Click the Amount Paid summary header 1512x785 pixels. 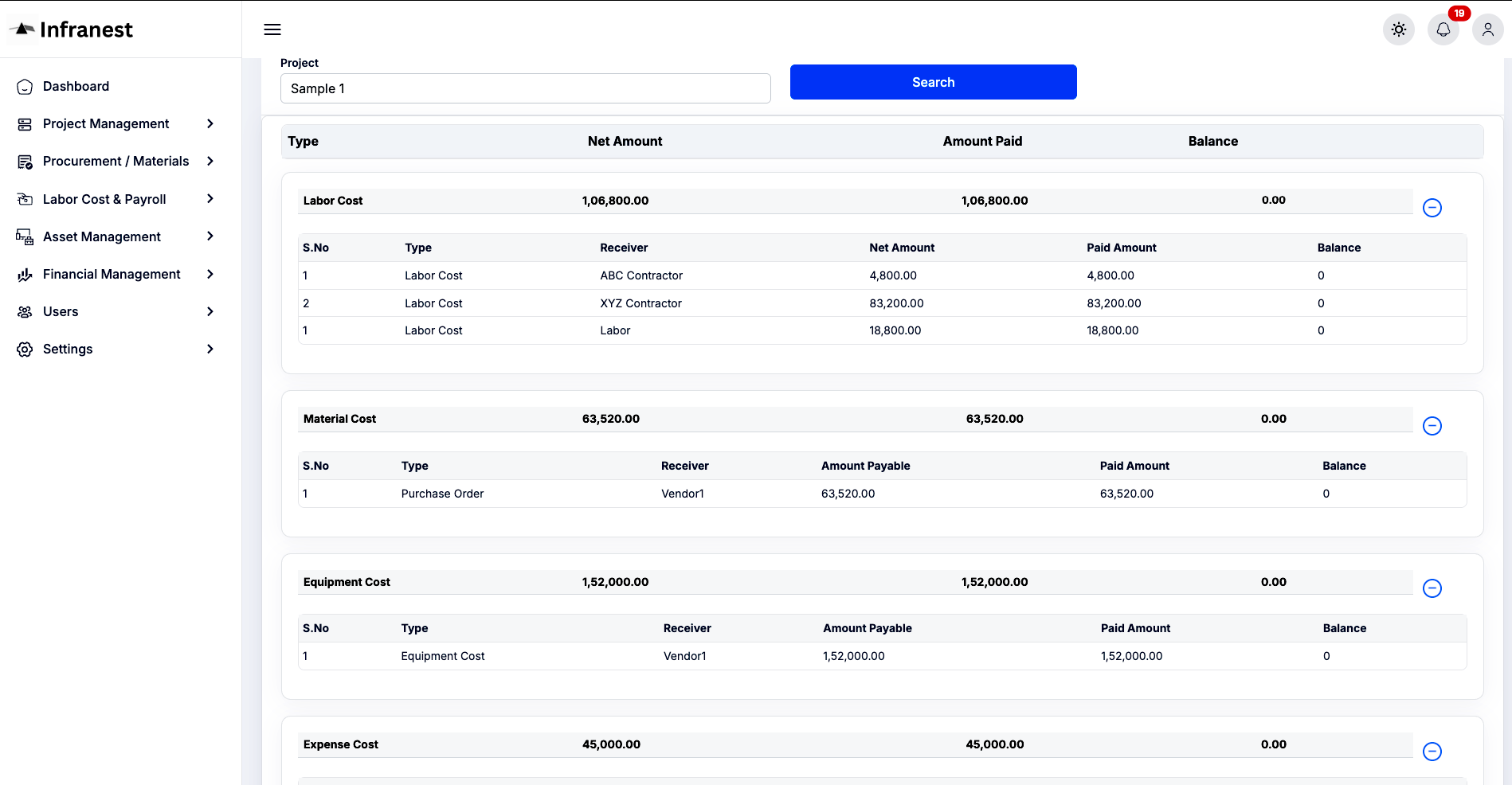click(982, 141)
